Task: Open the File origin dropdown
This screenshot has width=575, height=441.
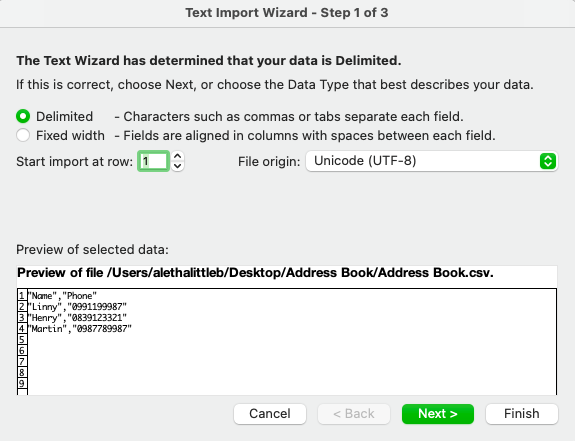Action: pos(432,161)
